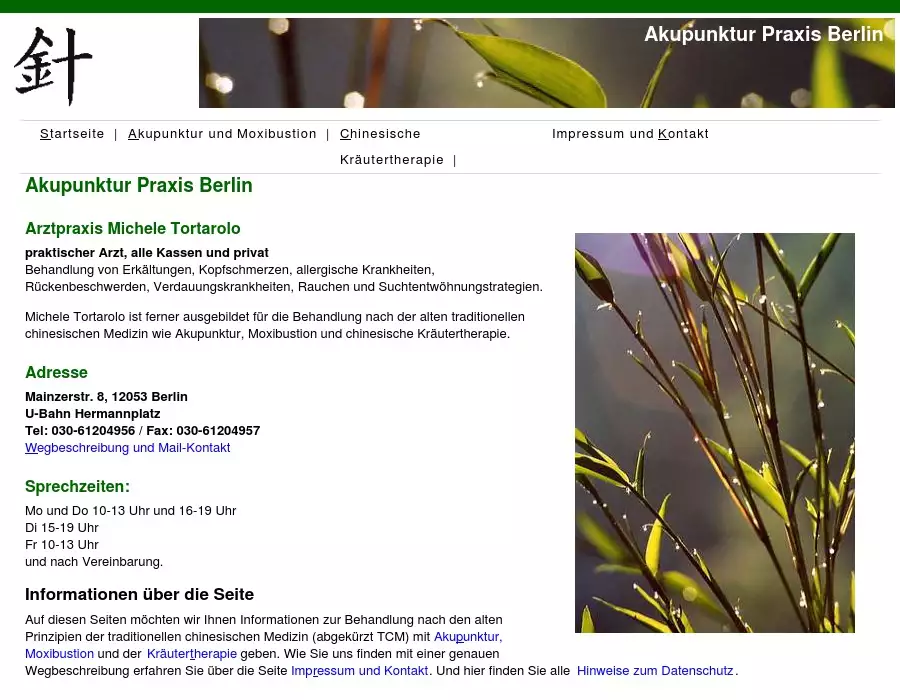Open Chinesische Kräutertherapie from the navigation bar
The width and height of the screenshot is (900, 700).
coord(380,134)
